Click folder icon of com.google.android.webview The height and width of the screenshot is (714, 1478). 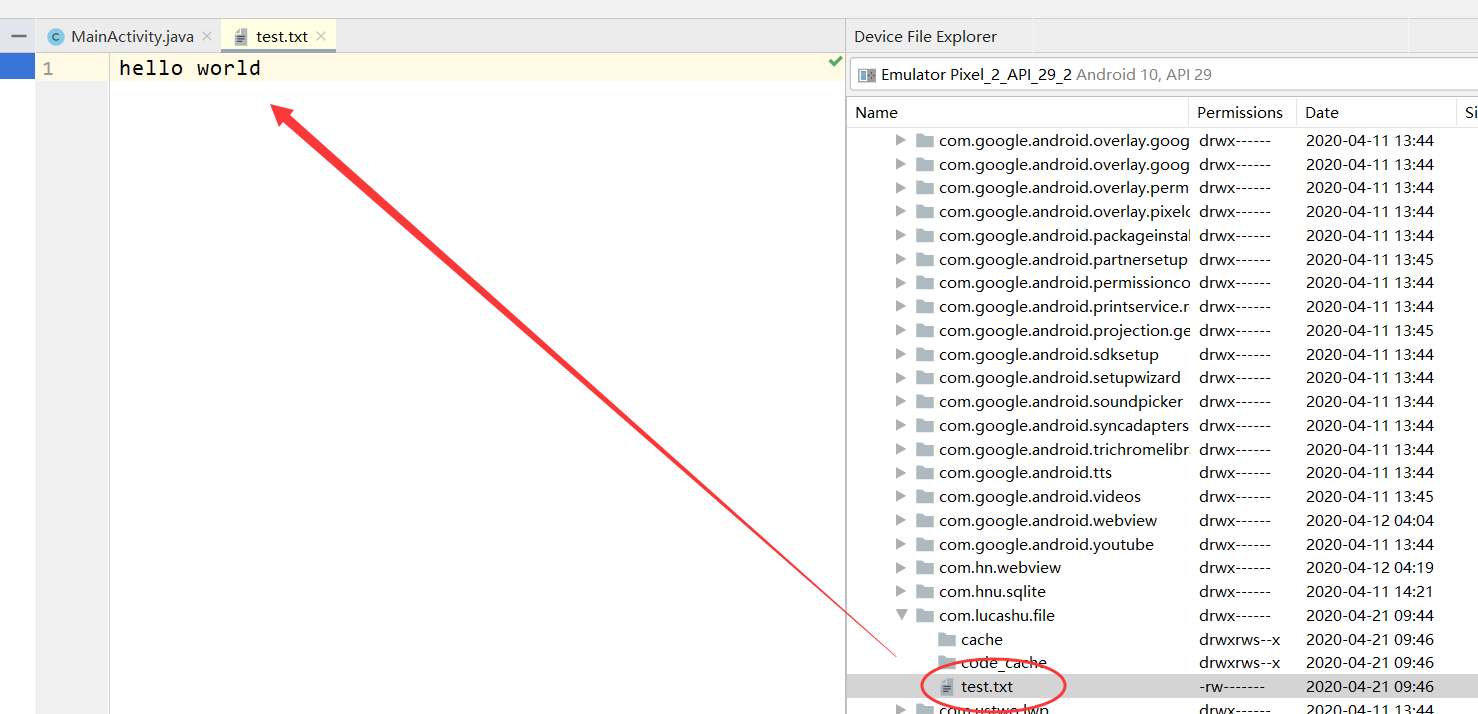pos(924,521)
